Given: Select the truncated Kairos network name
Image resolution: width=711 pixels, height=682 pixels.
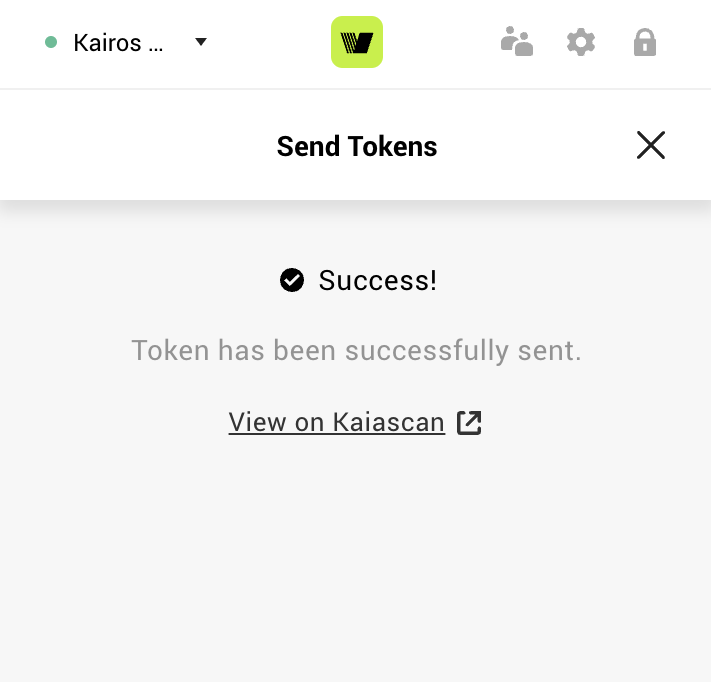Looking at the screenshot, I should [x=118, y=43].
